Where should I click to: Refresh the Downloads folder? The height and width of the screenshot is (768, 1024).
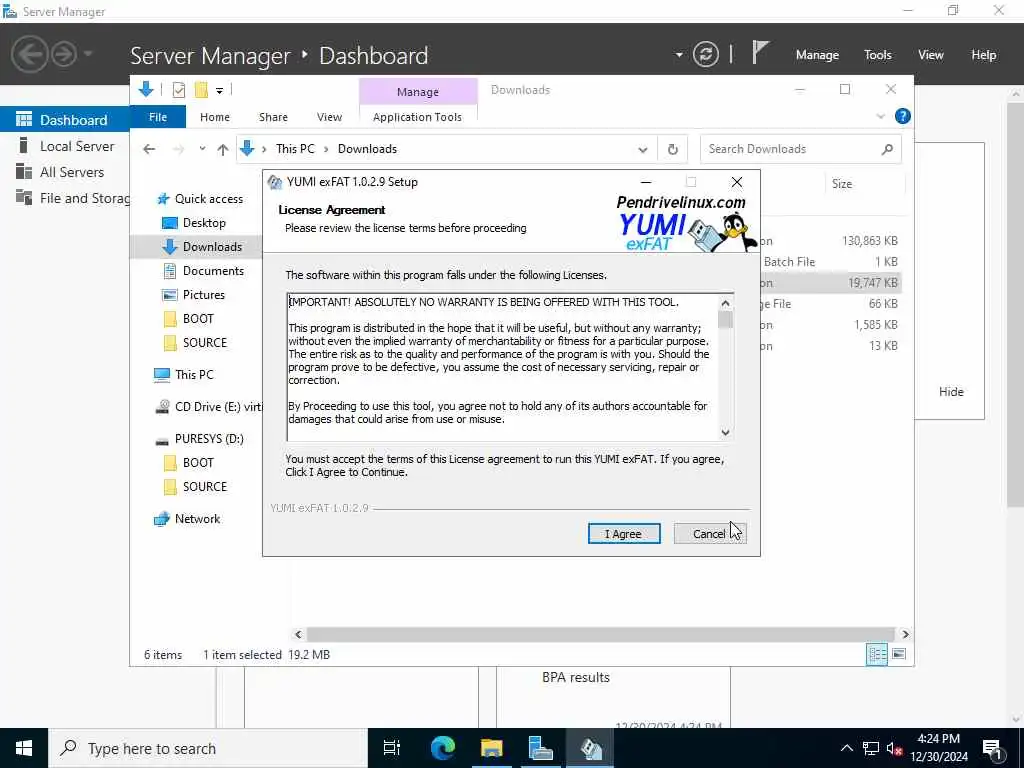tap(673, 150)
